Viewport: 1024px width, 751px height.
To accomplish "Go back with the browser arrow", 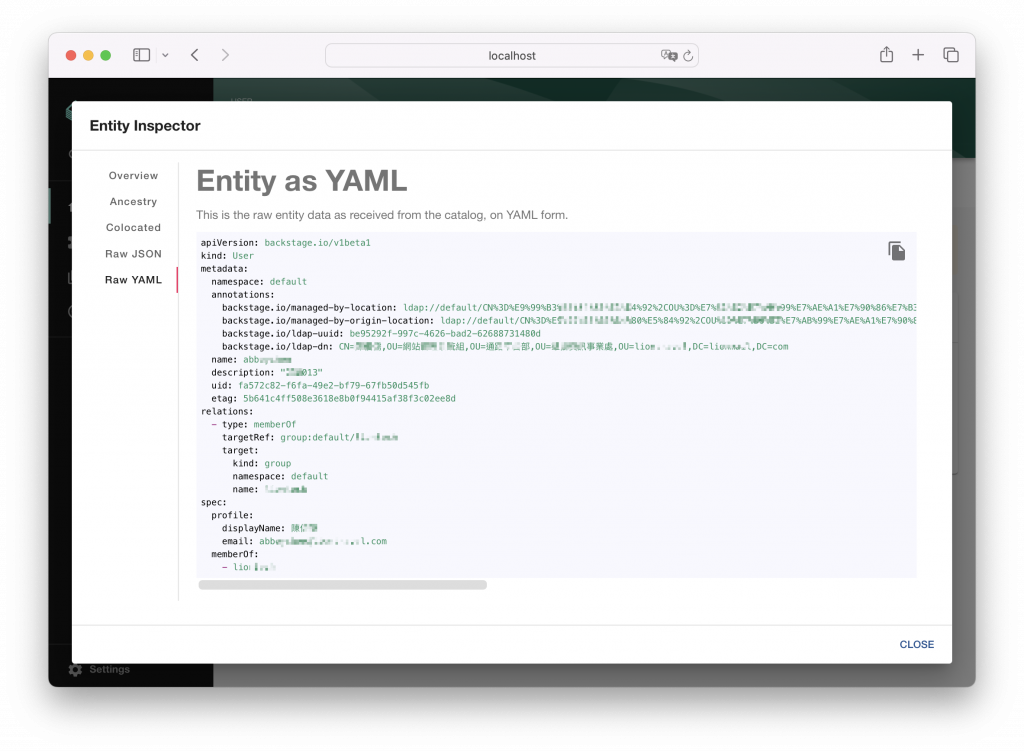I will pos(195,55).
